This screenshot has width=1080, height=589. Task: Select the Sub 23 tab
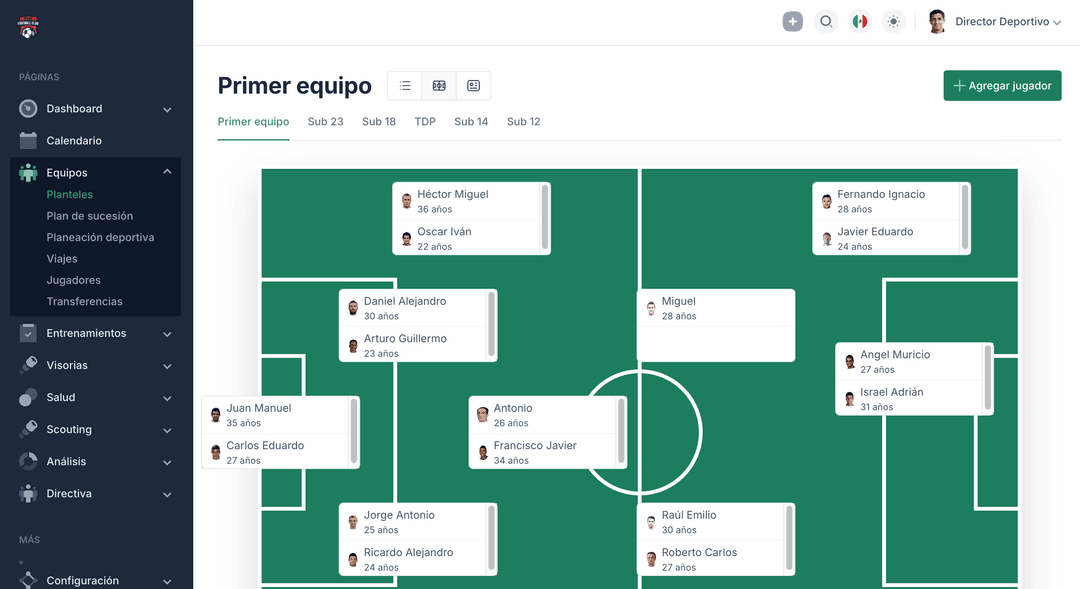click(325, 122)
